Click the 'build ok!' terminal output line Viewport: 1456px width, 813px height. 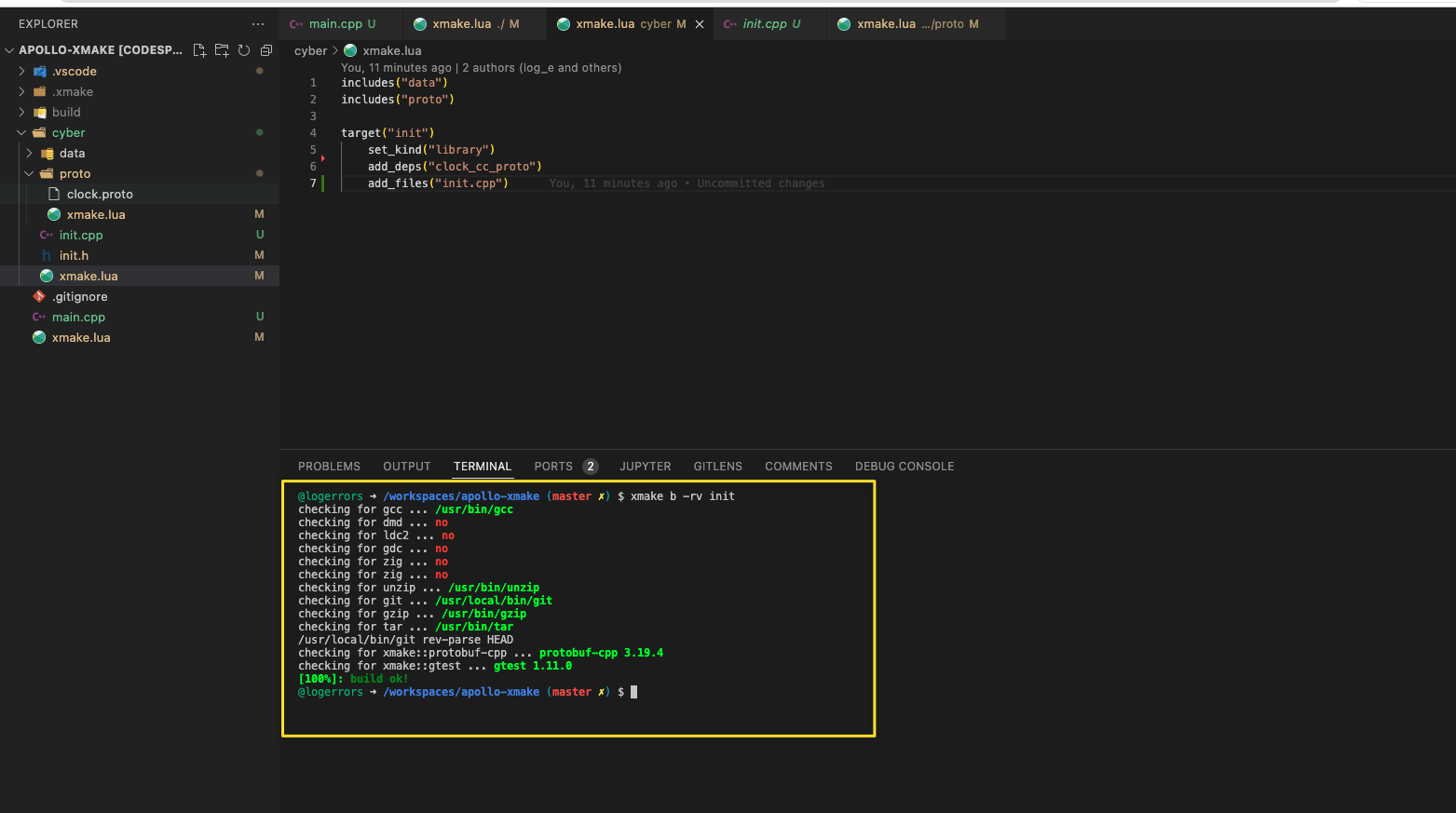(x=353, y=679)
